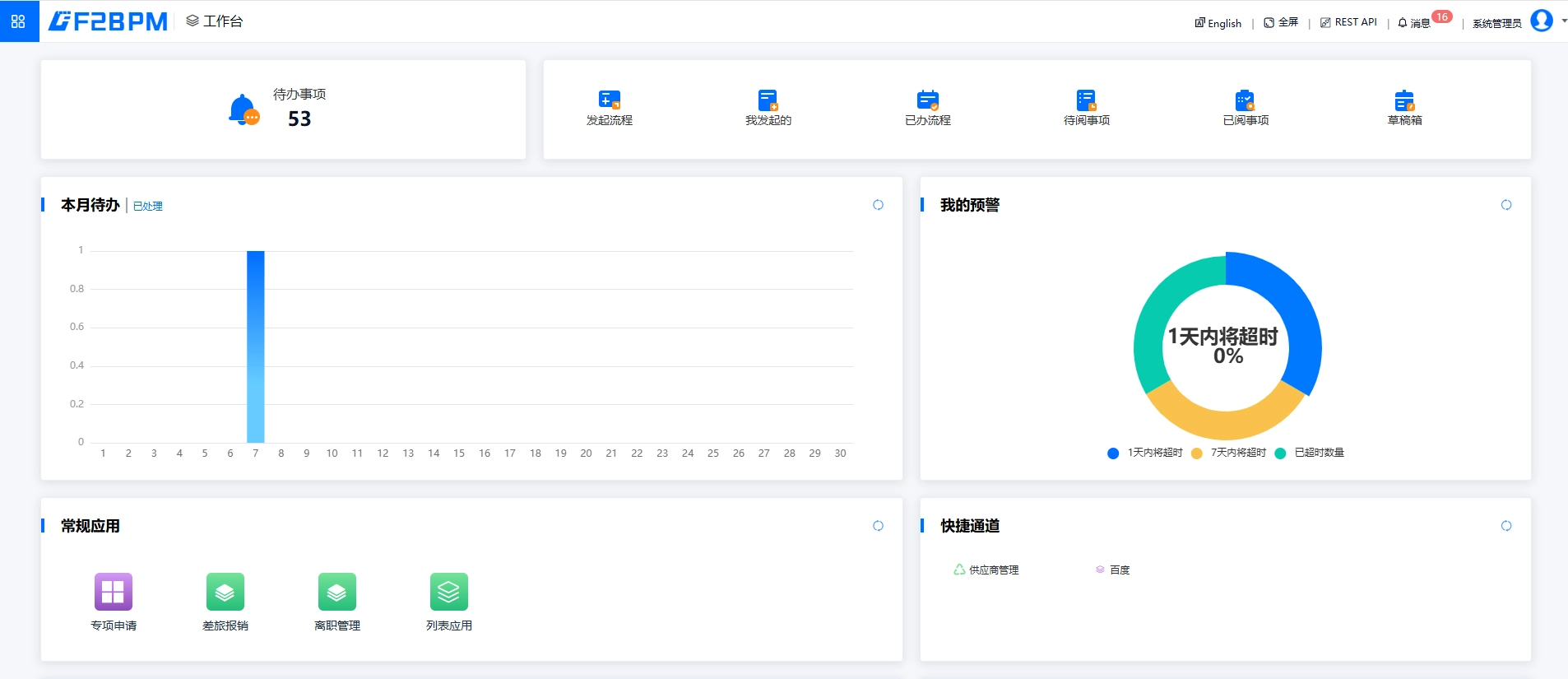This screenshot has width=1568, height=679.
Task: Open the app grid menu icon
Action: click(18, 21)
